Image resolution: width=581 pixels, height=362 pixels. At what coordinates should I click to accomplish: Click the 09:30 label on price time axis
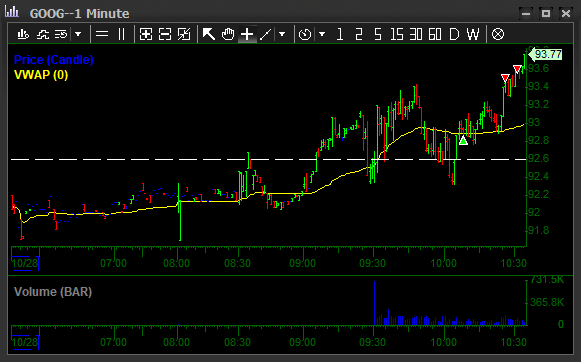click(x=372, y=263)
